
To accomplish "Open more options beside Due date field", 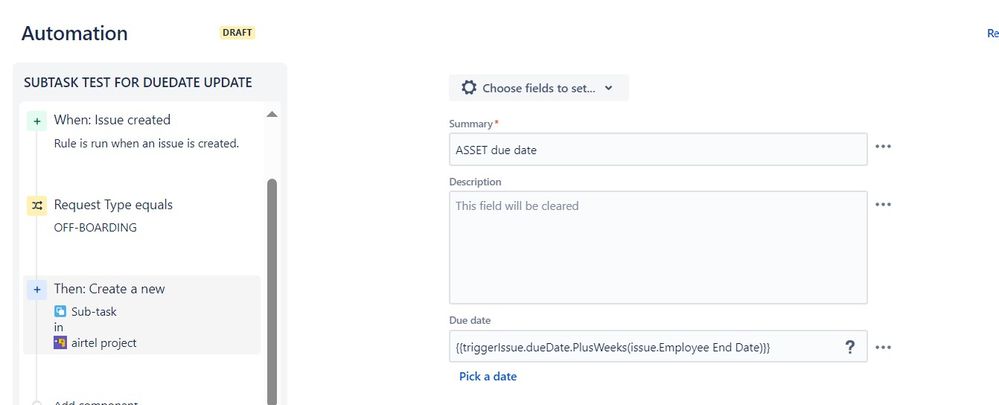I will [x=883, y=347].
